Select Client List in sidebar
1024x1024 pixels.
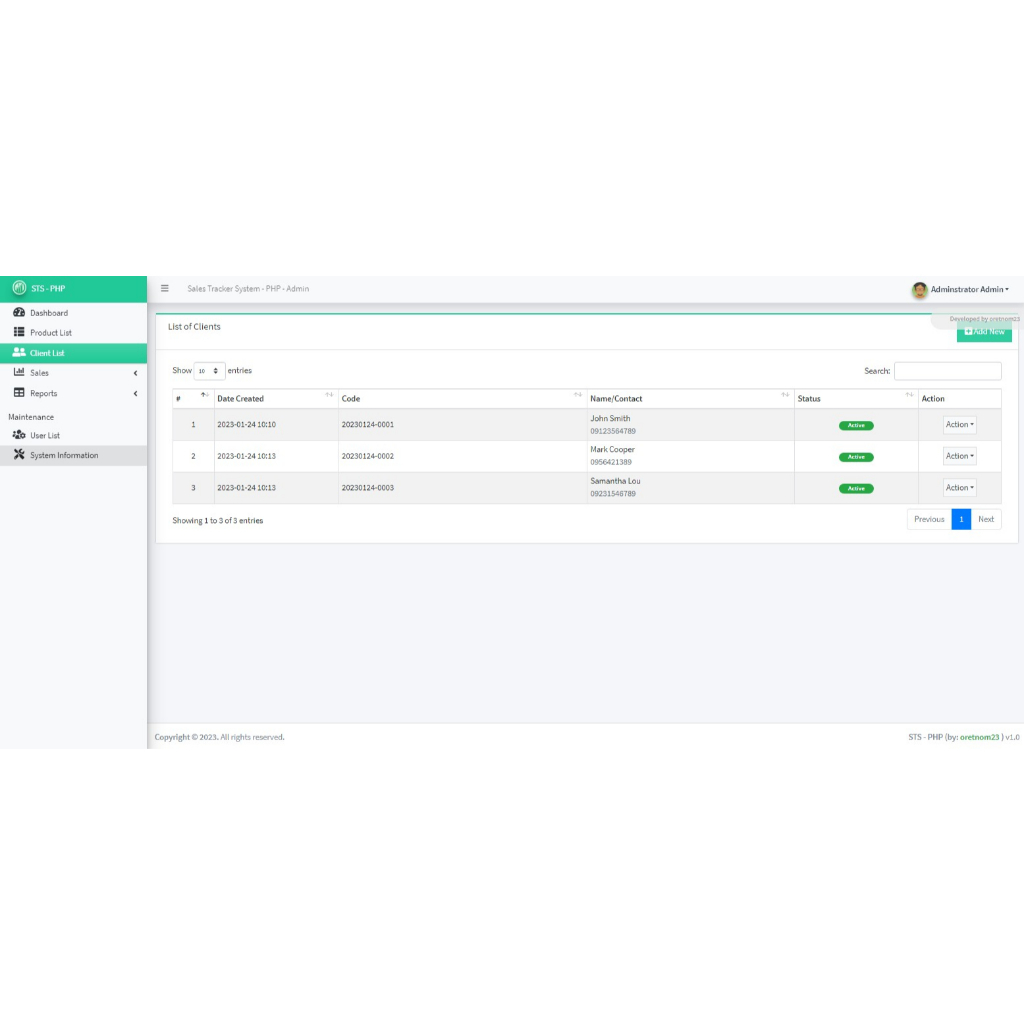coord(73,353)
